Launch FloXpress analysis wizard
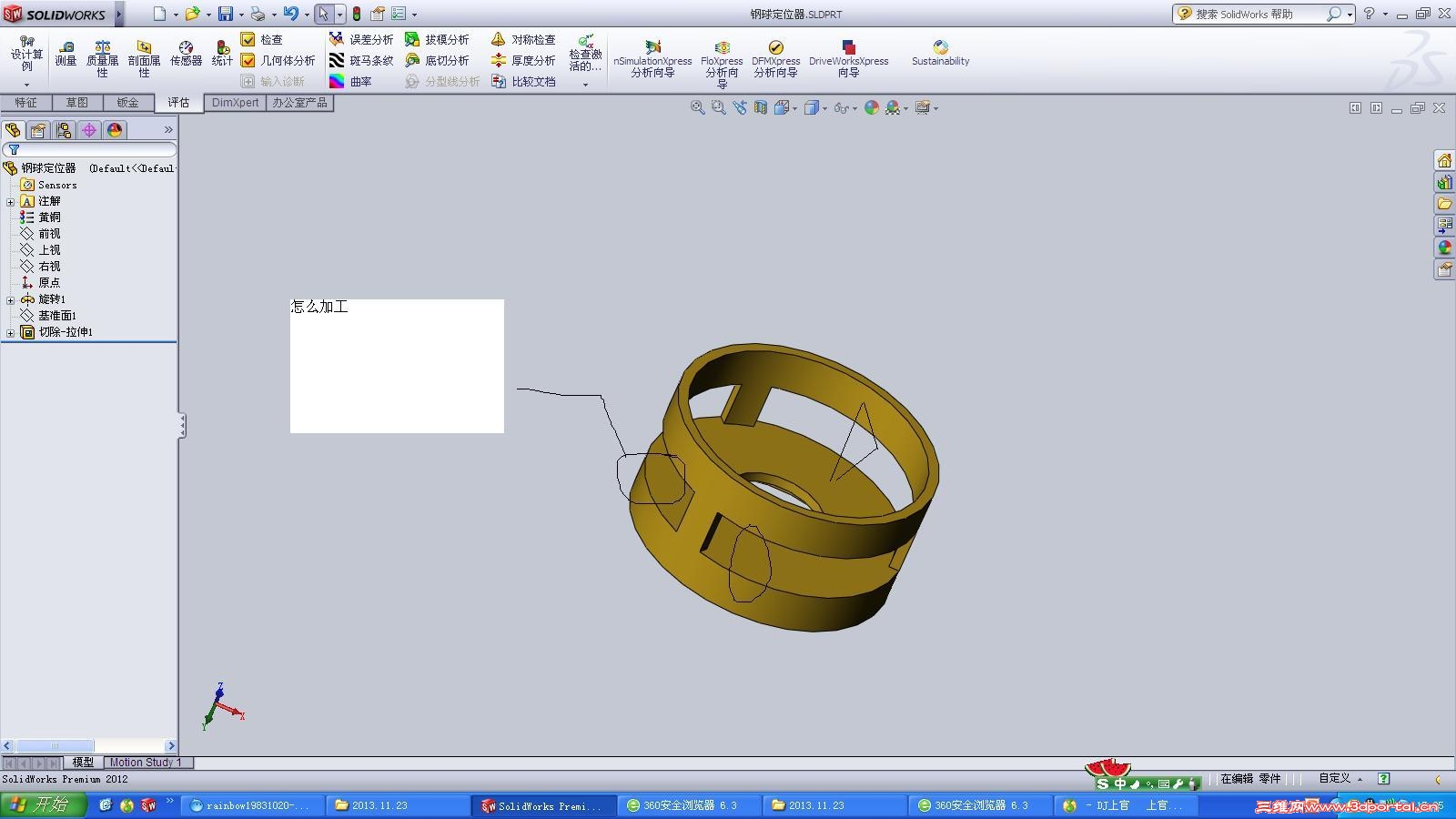The height and width of the screenshot is (819, 1456). 722,64
